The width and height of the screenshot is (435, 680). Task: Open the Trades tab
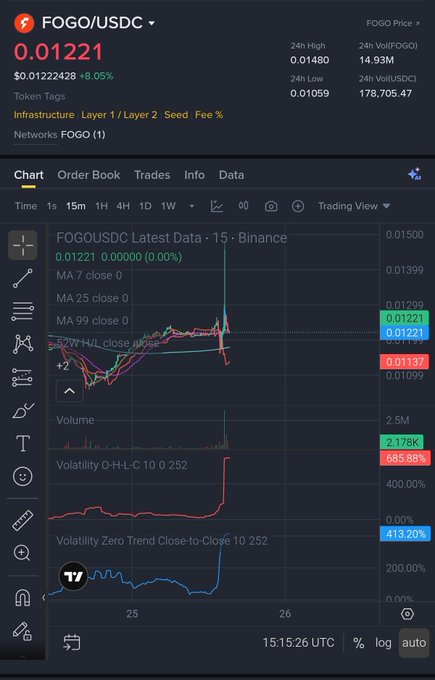click(x=152, y=175)
